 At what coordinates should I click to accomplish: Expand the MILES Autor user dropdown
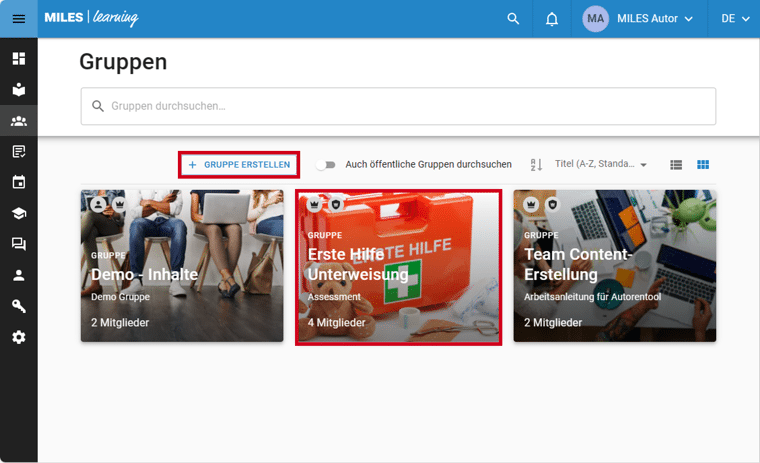639,19
